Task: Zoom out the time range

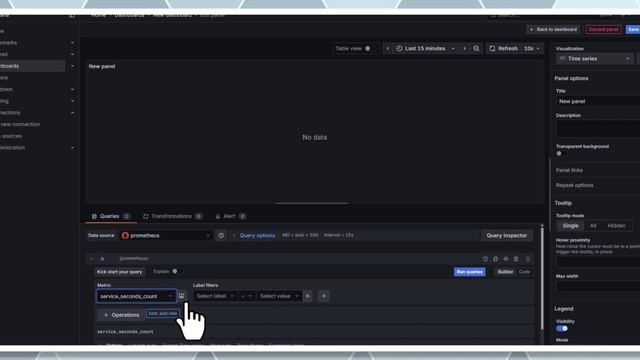Action: [476, 49]
